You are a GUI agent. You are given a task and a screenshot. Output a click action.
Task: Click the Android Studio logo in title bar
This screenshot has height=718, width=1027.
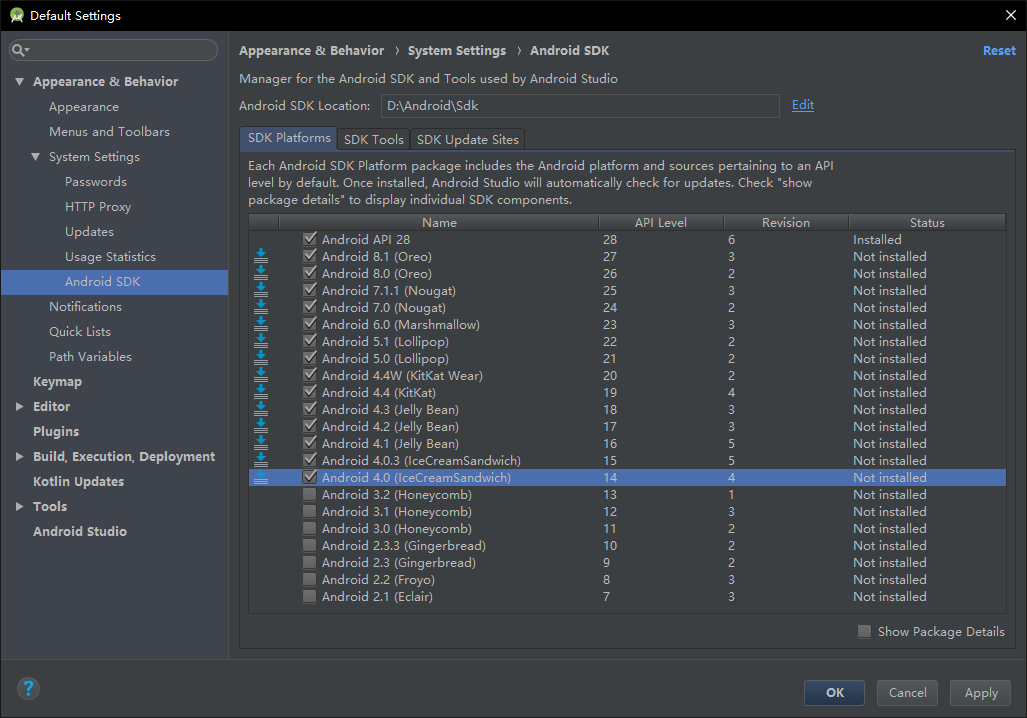(x=16, y=15)
